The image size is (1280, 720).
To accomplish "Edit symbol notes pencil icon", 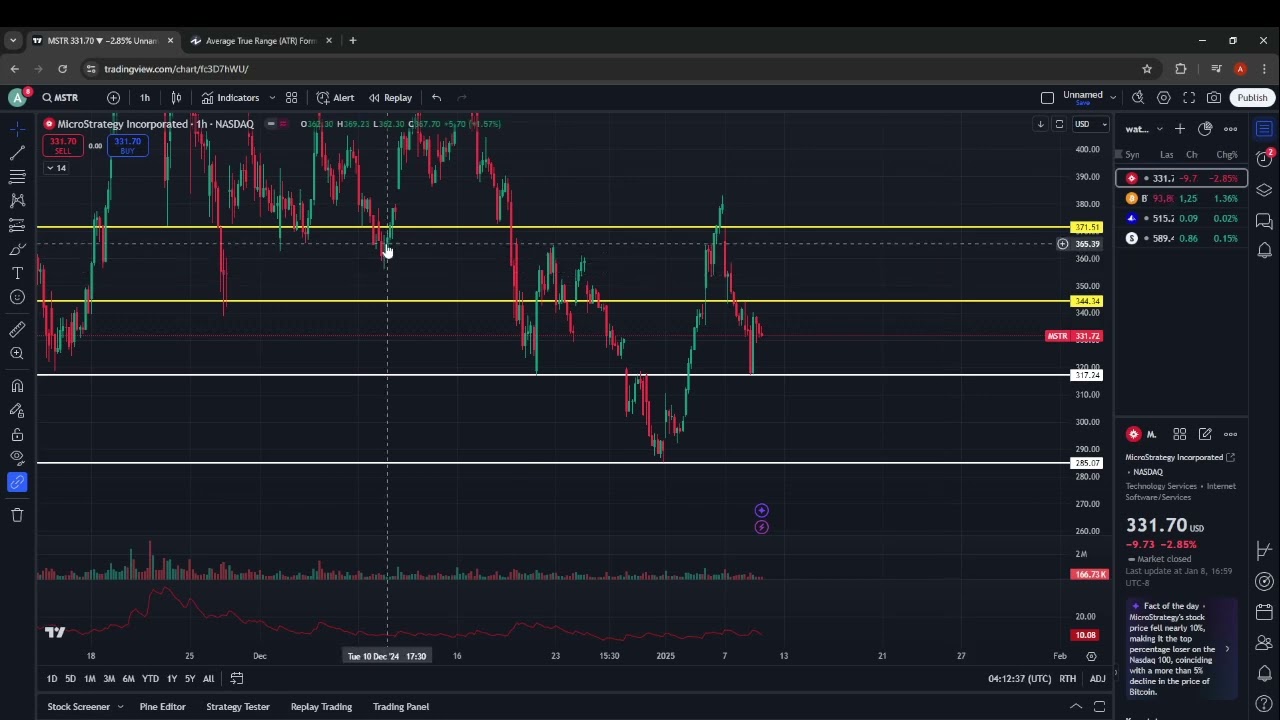I will [x=1205, y=434].
